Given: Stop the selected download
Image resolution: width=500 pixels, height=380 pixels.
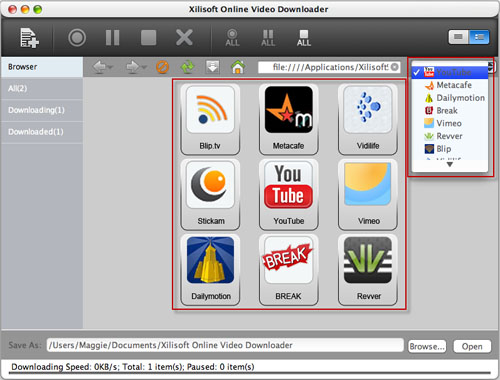Looking at the screenshot, I should (x=148, y=37).
